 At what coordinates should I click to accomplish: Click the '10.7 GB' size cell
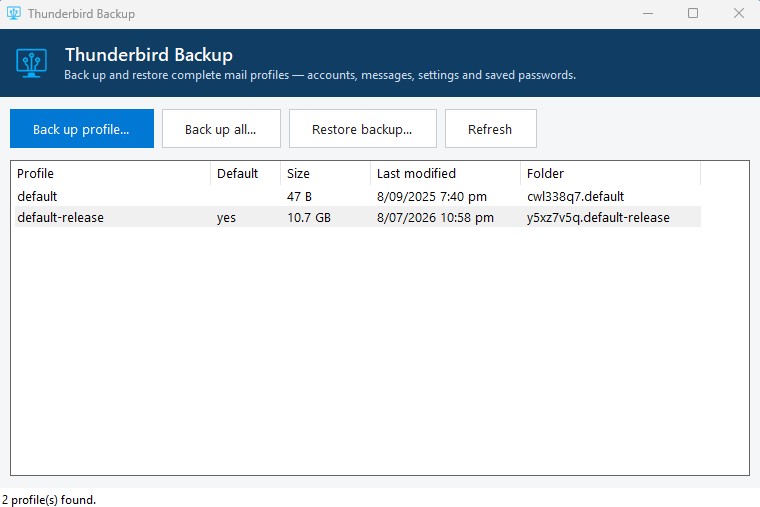click(309, 218)
